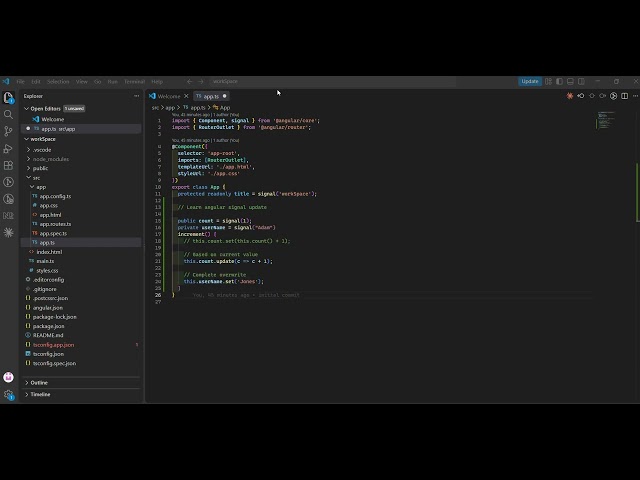The image size is (640, 480).
Task: Open the starburst Claude icon in the activity bar
Action: (x=8, y=232)
